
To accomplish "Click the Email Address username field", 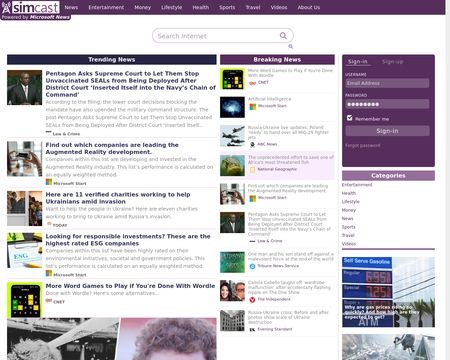I will [x=387, y=83].
